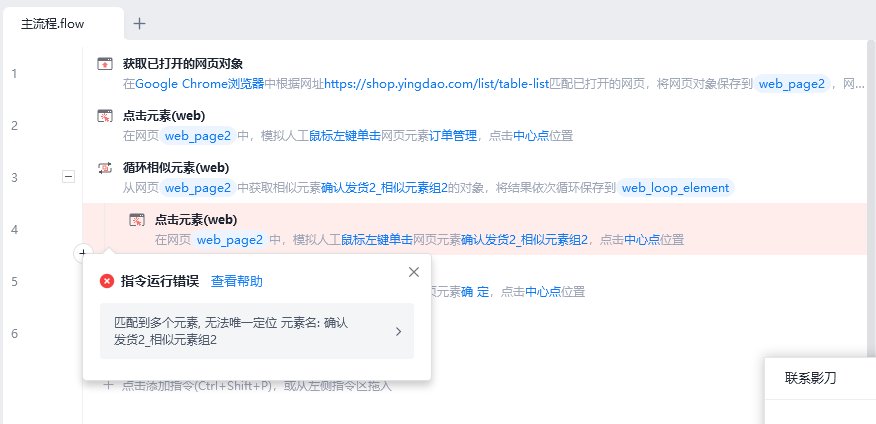Click the step 4 点击元素(web) icon

coord(137,220)
